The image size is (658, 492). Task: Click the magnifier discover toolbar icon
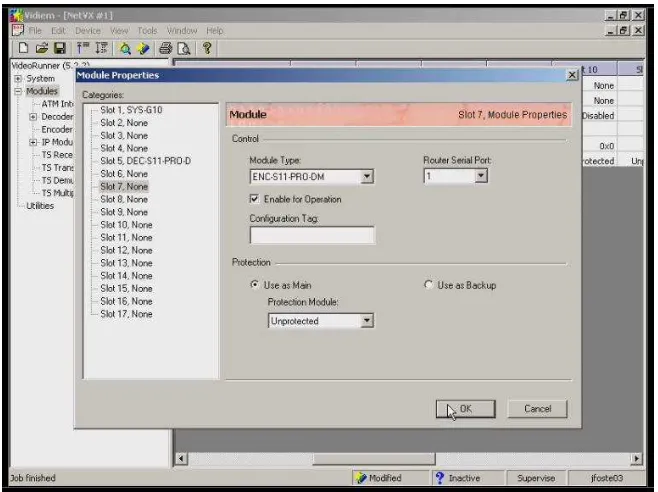(125, 49)
